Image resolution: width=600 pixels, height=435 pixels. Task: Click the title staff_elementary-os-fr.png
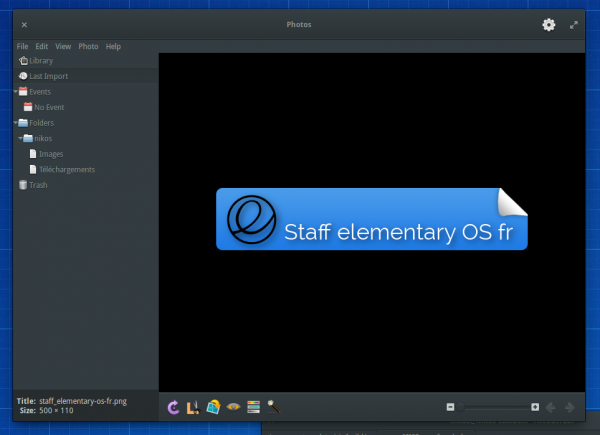pyautogui.click(x=83, y=401)
